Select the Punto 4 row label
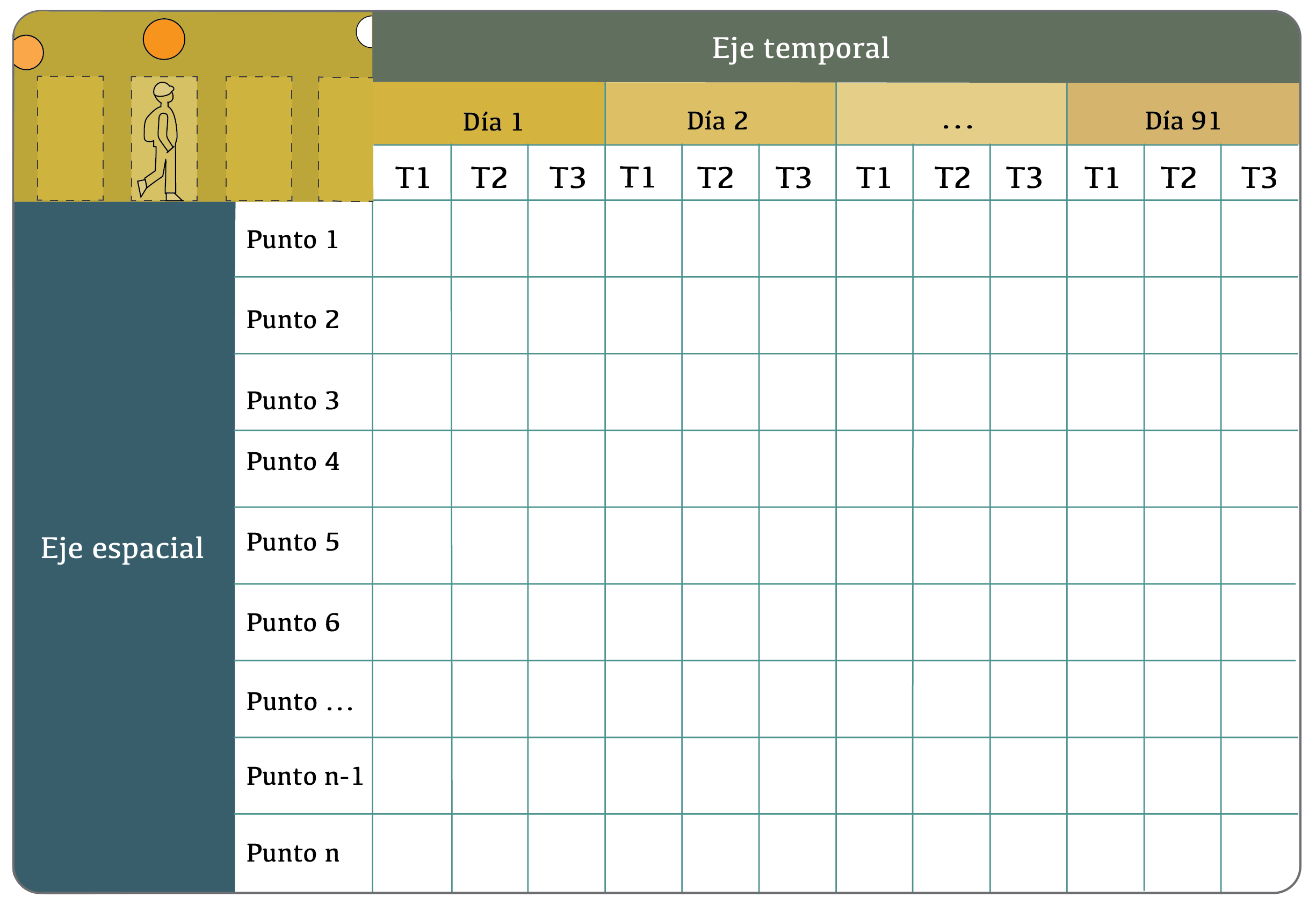The height and width of the screenshot is (904, 1316). (303, 469)
